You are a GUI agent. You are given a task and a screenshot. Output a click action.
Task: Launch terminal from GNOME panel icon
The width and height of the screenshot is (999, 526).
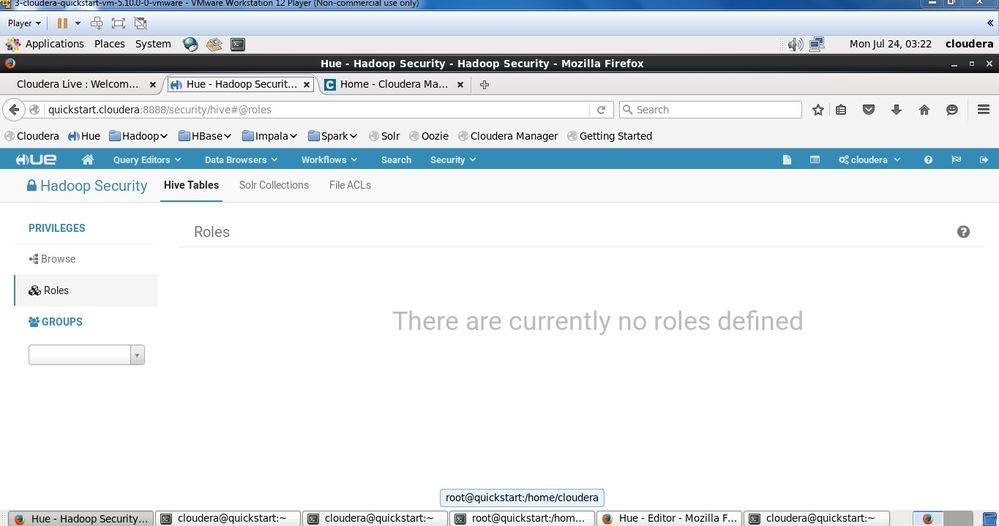point(238,44)
